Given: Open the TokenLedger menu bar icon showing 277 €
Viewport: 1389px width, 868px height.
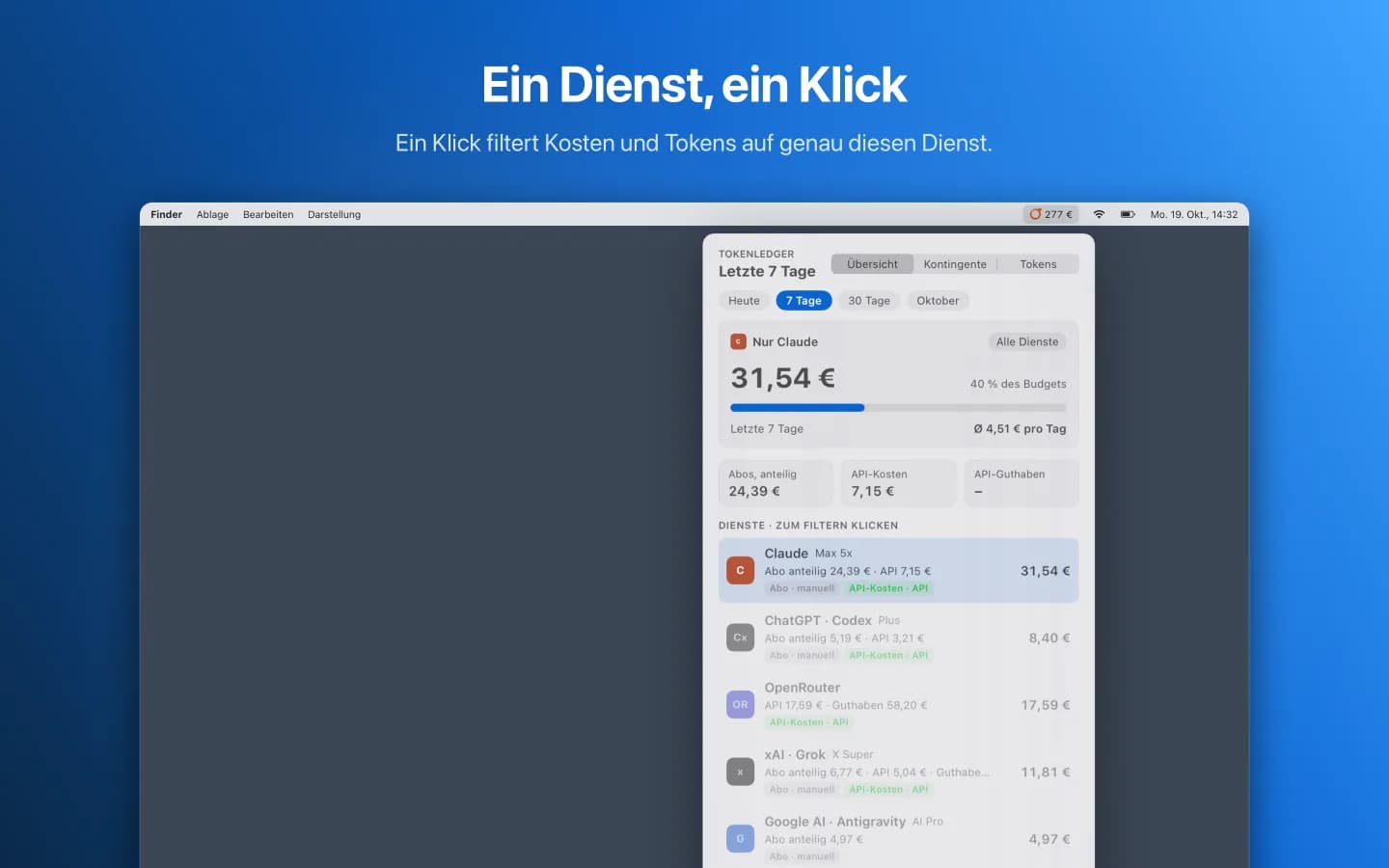Looking at the screenshot, I should [1050, 214].
